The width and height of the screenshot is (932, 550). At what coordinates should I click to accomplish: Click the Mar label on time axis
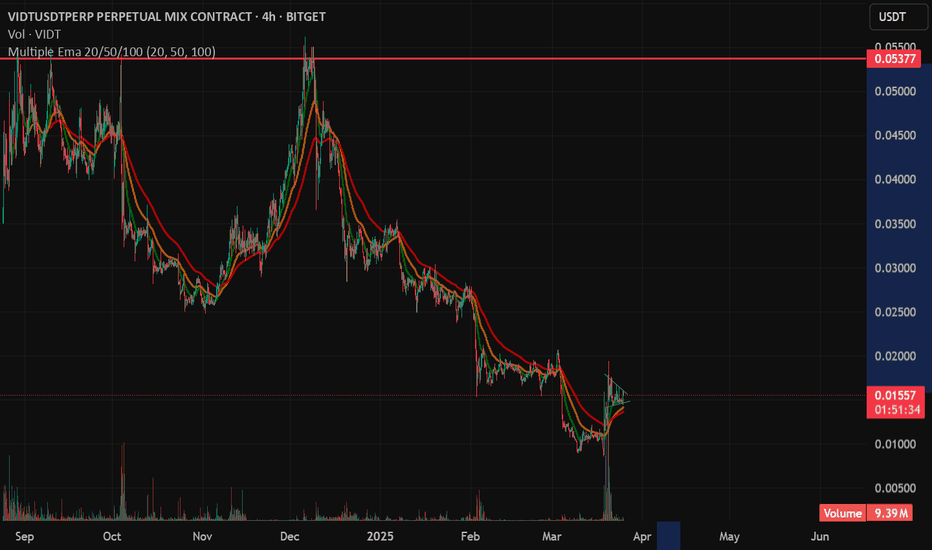(552, 536)
